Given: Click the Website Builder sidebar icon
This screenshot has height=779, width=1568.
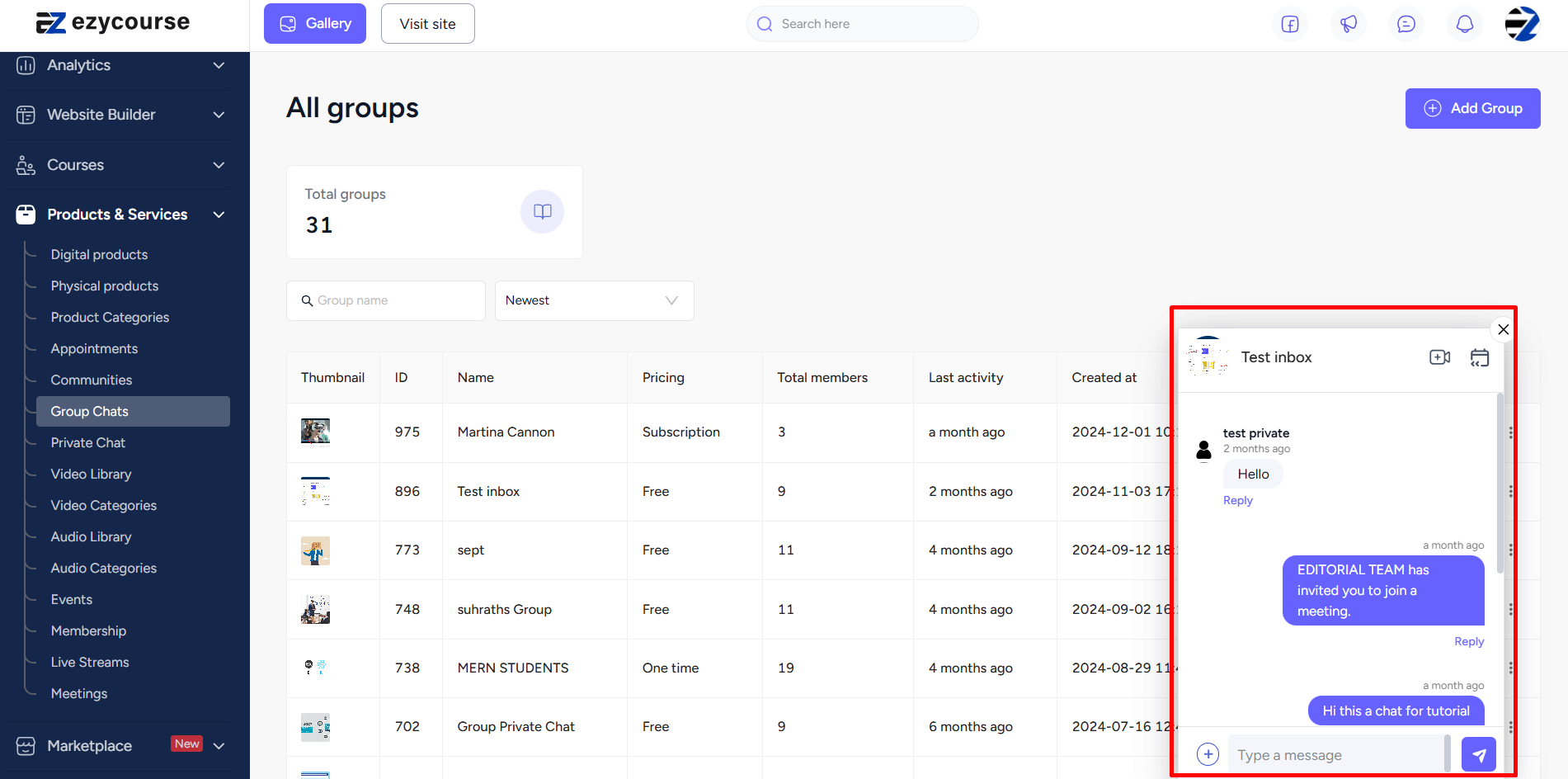Looking at the screenshot, I should [26, 115].
